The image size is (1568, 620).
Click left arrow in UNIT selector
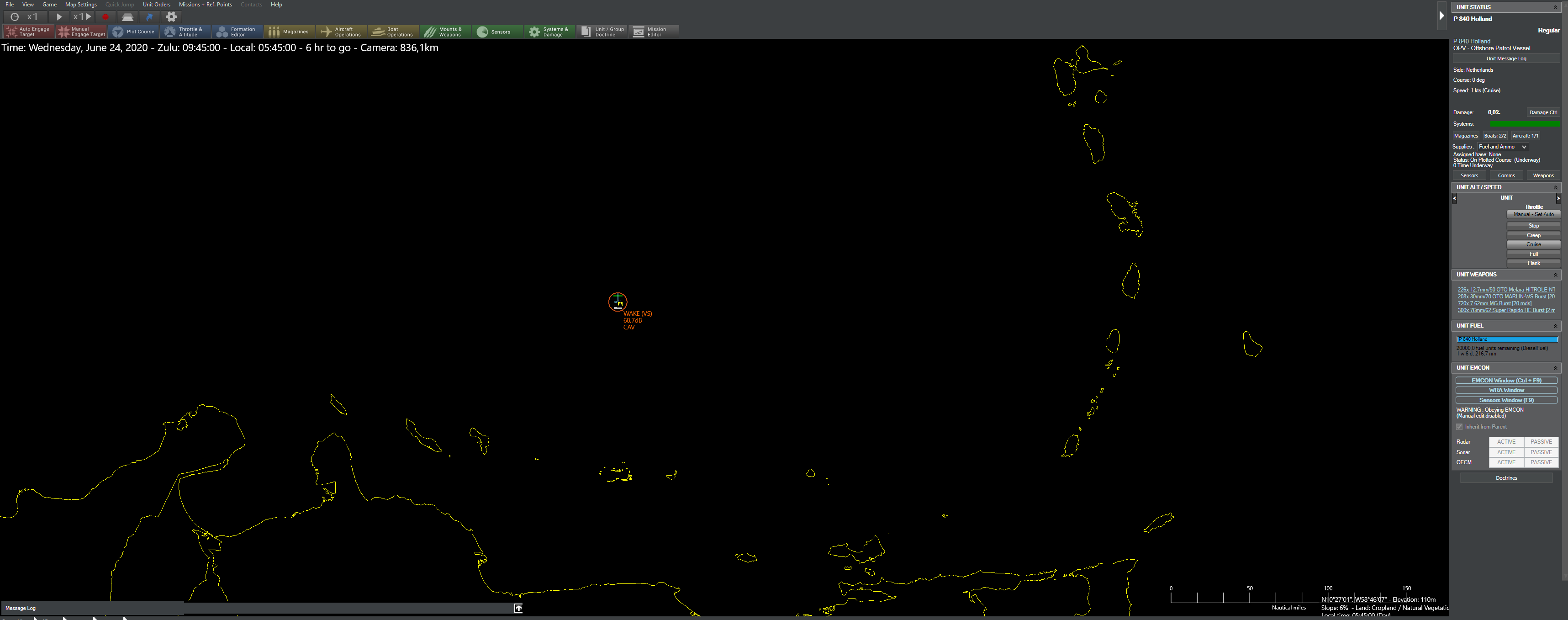pos(1455,198)
